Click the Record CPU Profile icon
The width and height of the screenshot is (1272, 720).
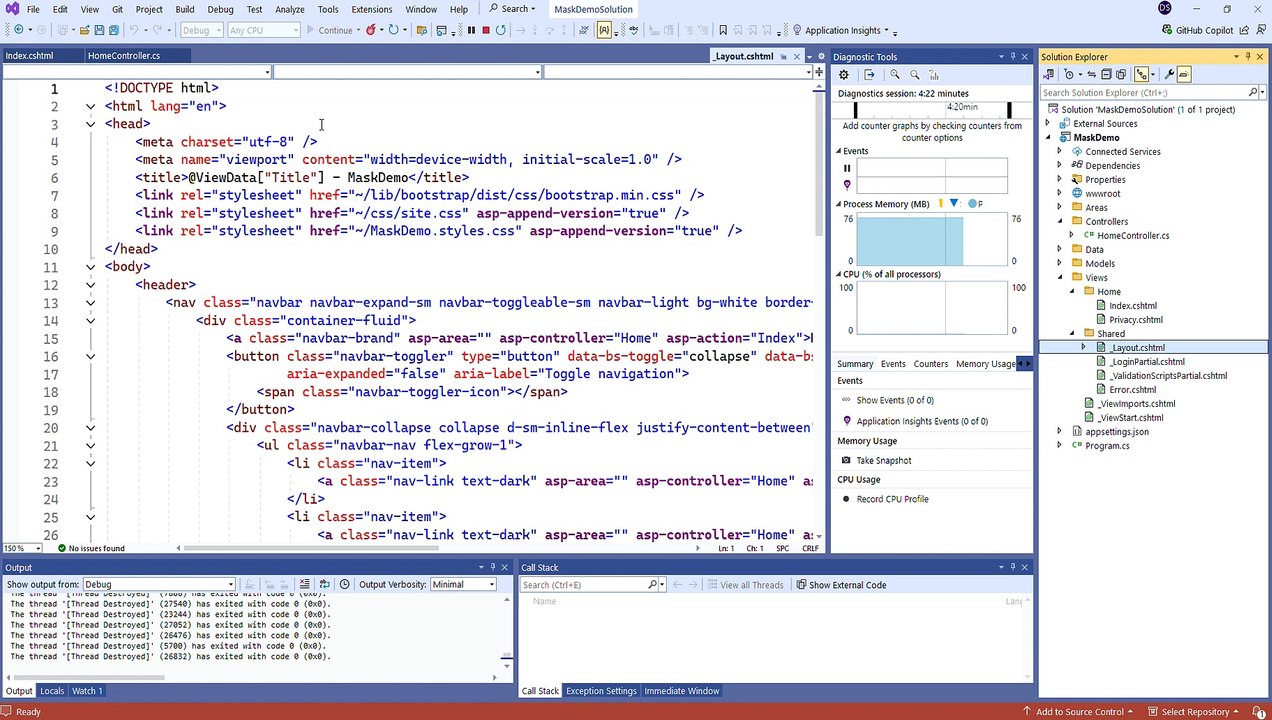(x=846, y=499)
